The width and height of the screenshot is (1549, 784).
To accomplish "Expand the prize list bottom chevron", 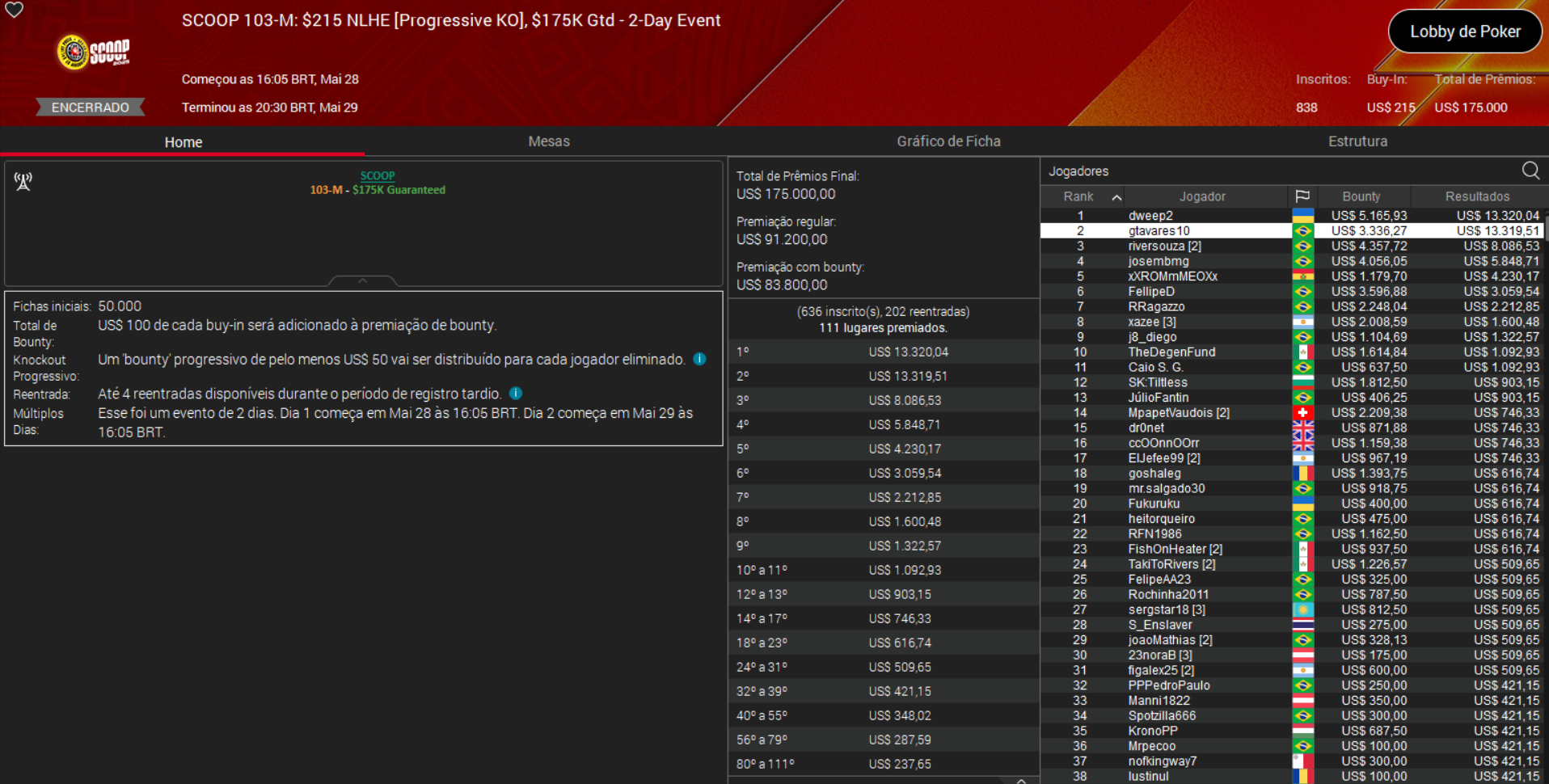I will coord(1021,780).
